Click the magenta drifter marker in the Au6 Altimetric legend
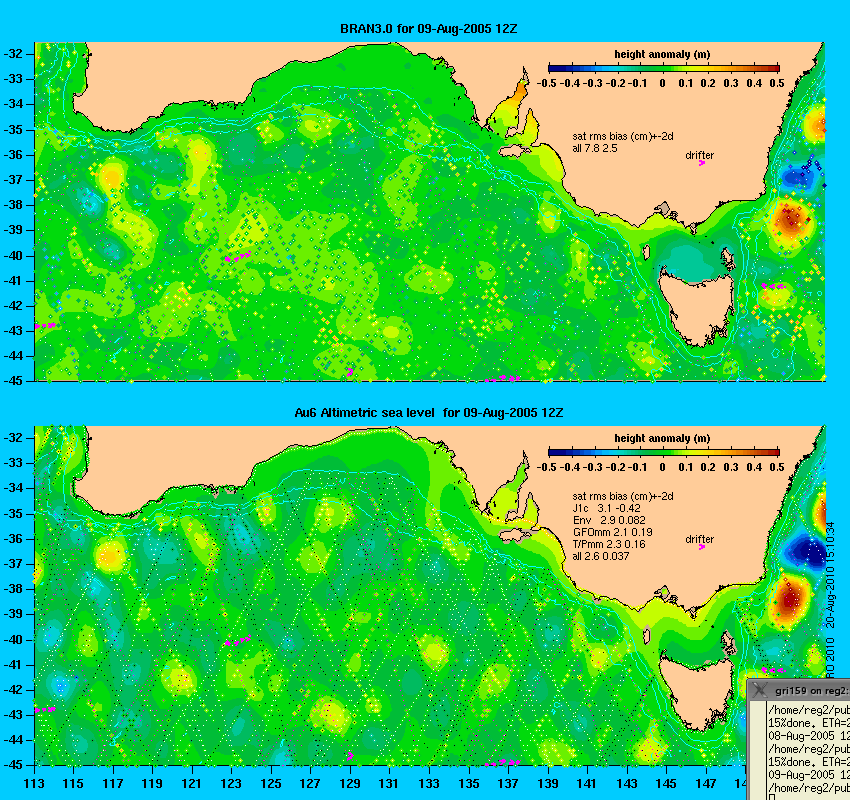Viewport: 850px width, 800px height. [x=701, y=547]
